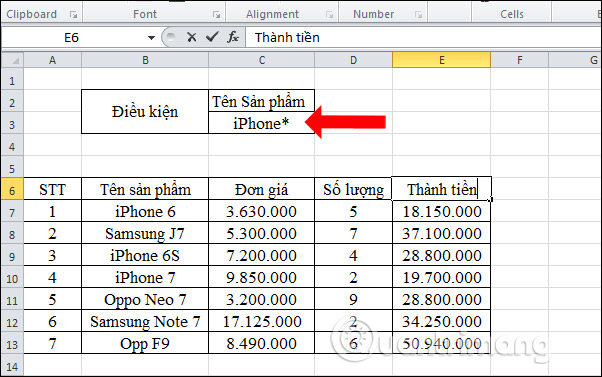Select column D header
The height and width of the screenshot is (377, 602).
[354, 60]
